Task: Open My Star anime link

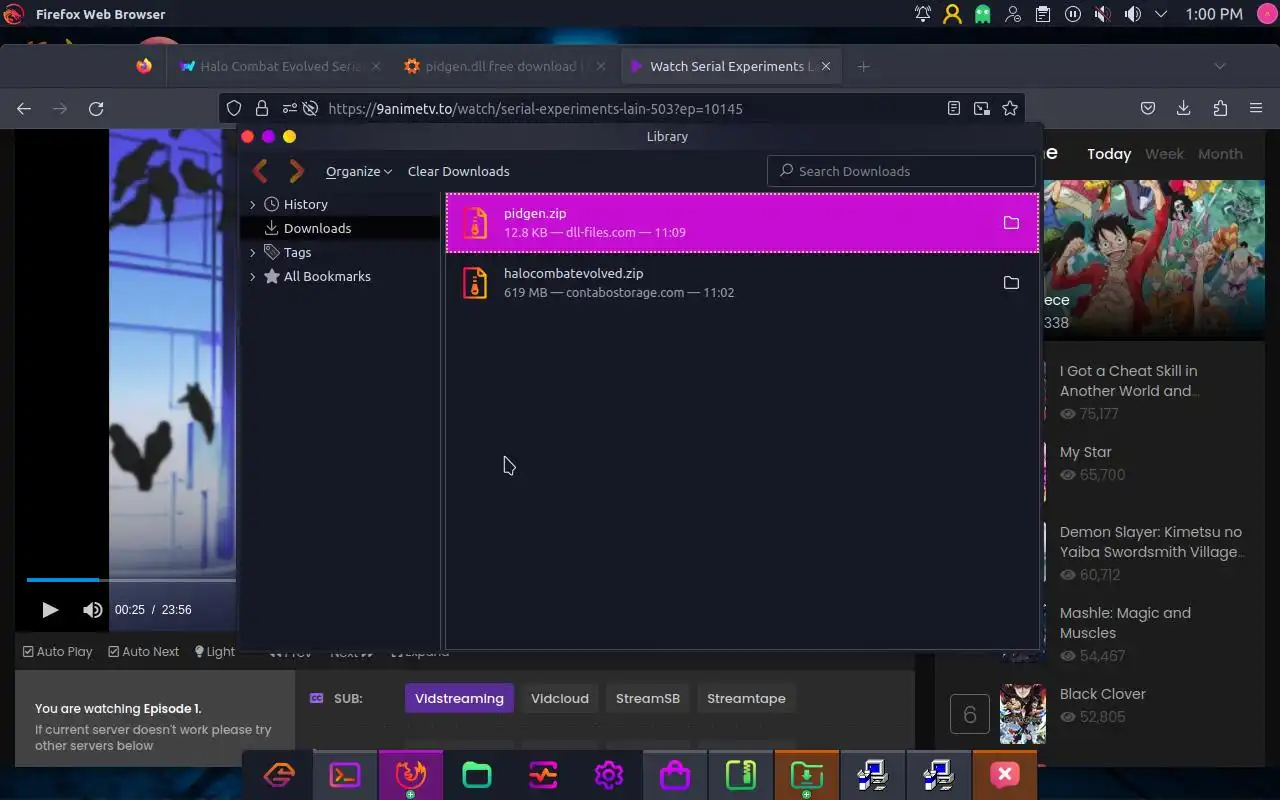Action: pos(1085,452)
